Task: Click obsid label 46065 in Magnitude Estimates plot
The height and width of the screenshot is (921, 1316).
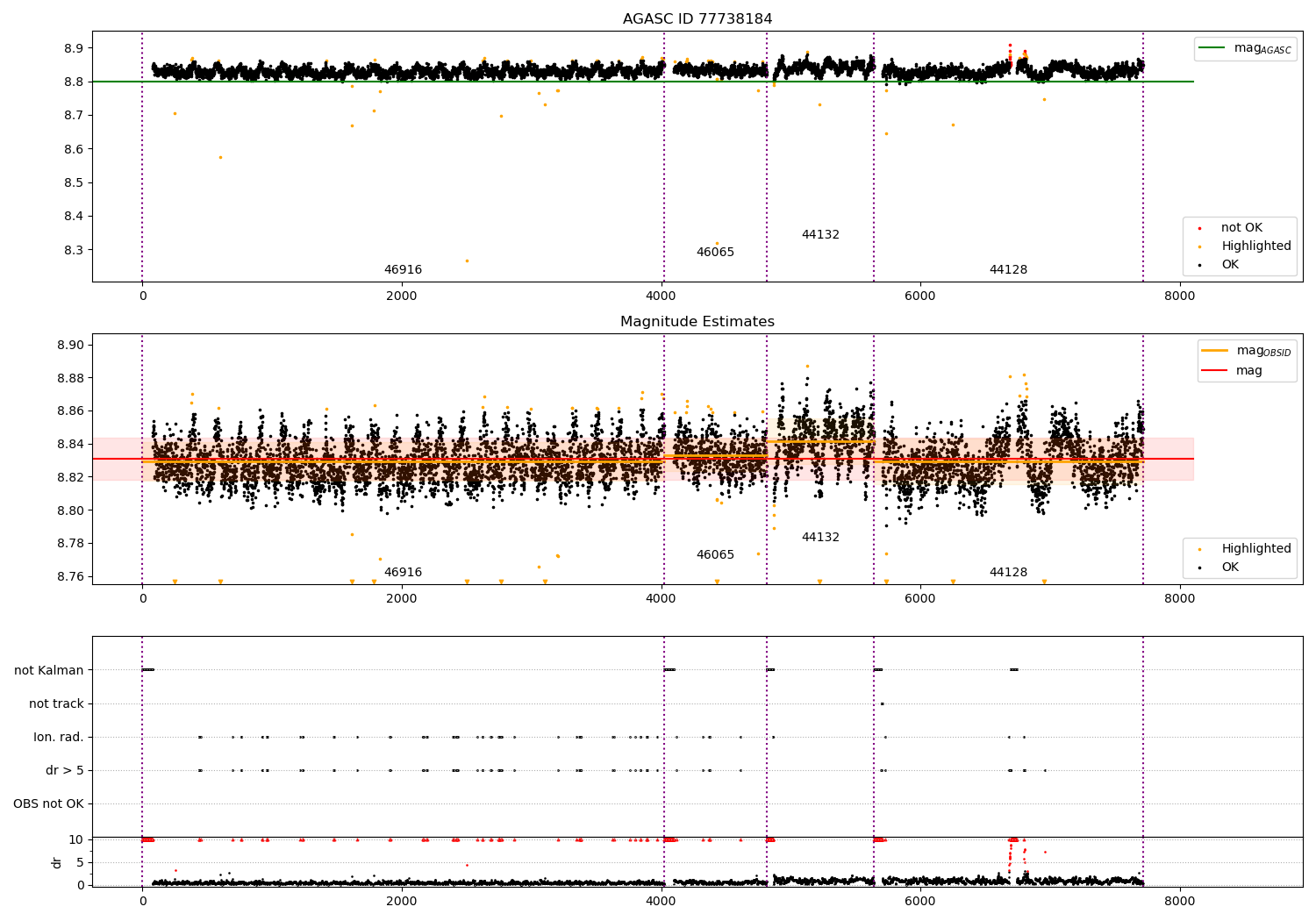Action: click(715, 555)
